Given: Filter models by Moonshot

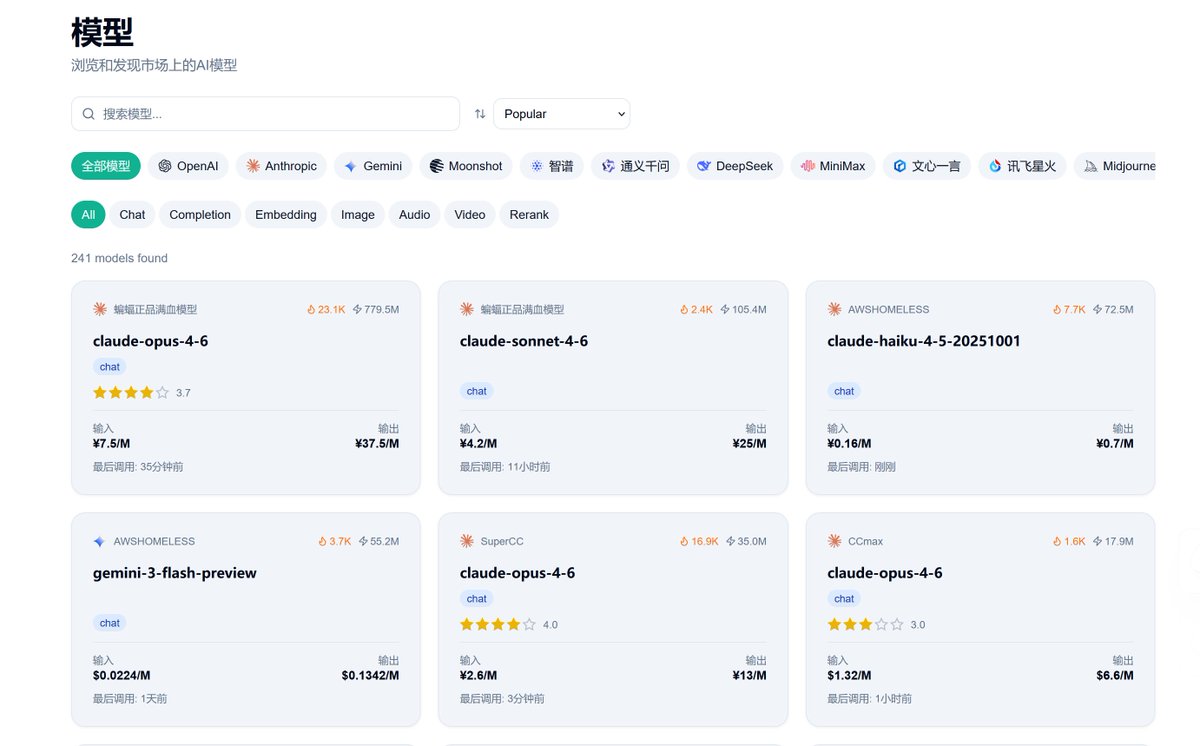Looking at the screenshot, I should [x=466, y=166].
